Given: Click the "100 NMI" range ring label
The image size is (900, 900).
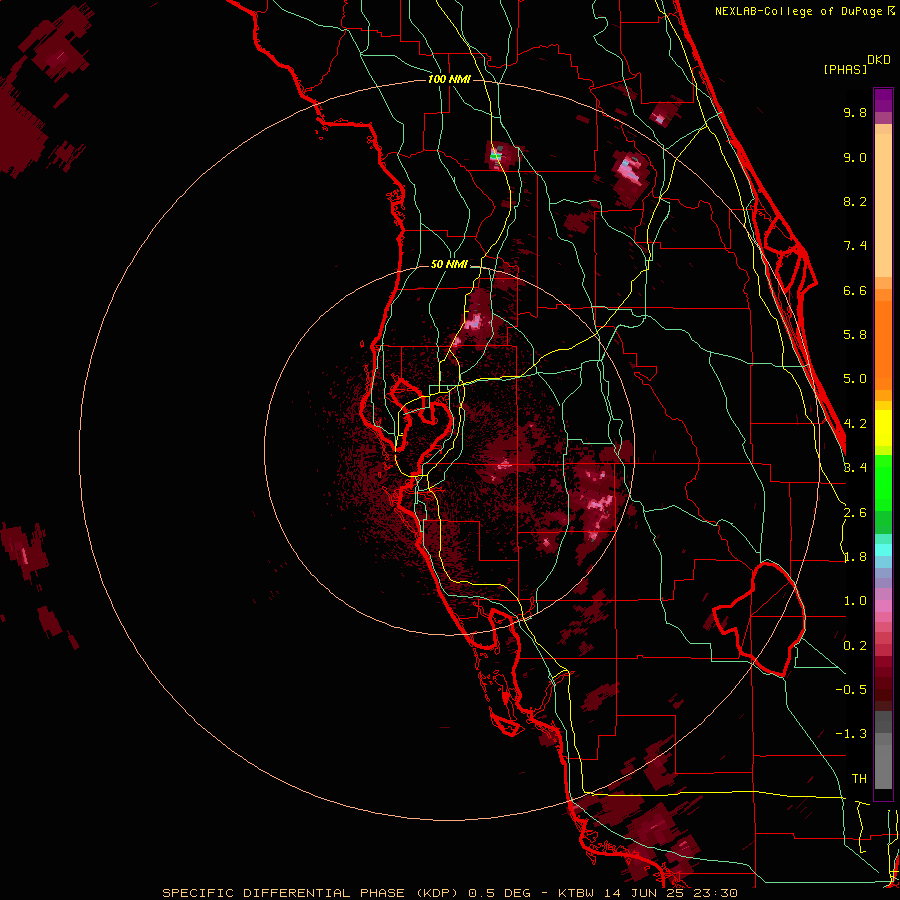Looking at the screenshot, I should (x=449, y=79).
